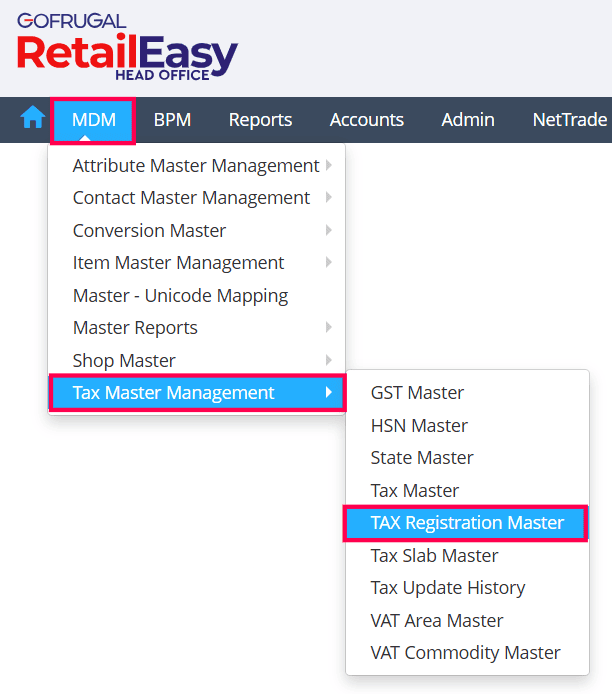The height and width of the screenshot is (694, 612).
Task: Click the GoFrugal RetailEasy Head Office logo
Action: coord(127,47)
